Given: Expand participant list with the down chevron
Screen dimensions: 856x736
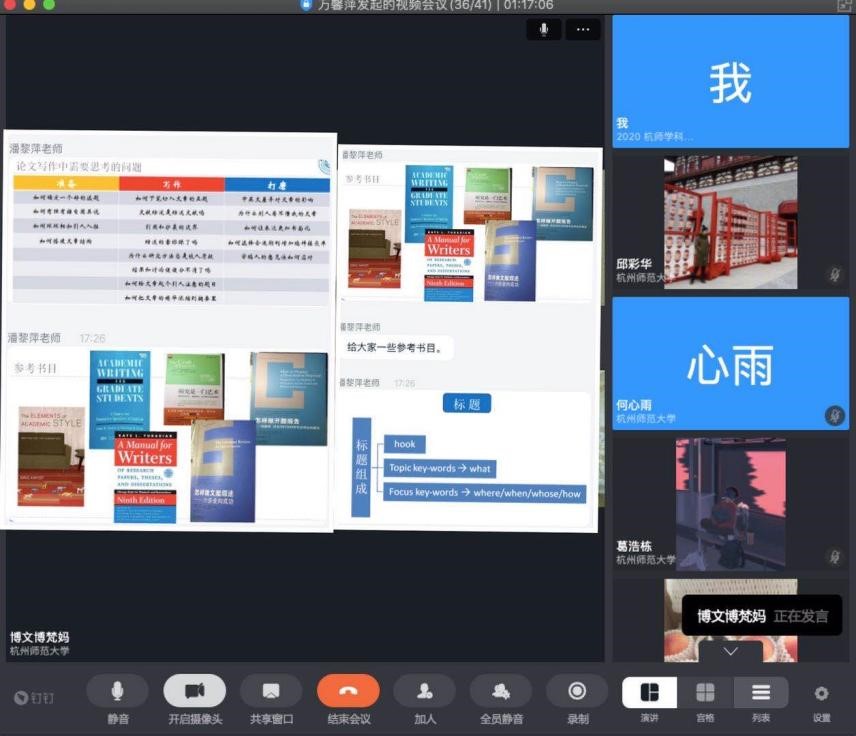Looking at the screenshot, I should [730, 651].
